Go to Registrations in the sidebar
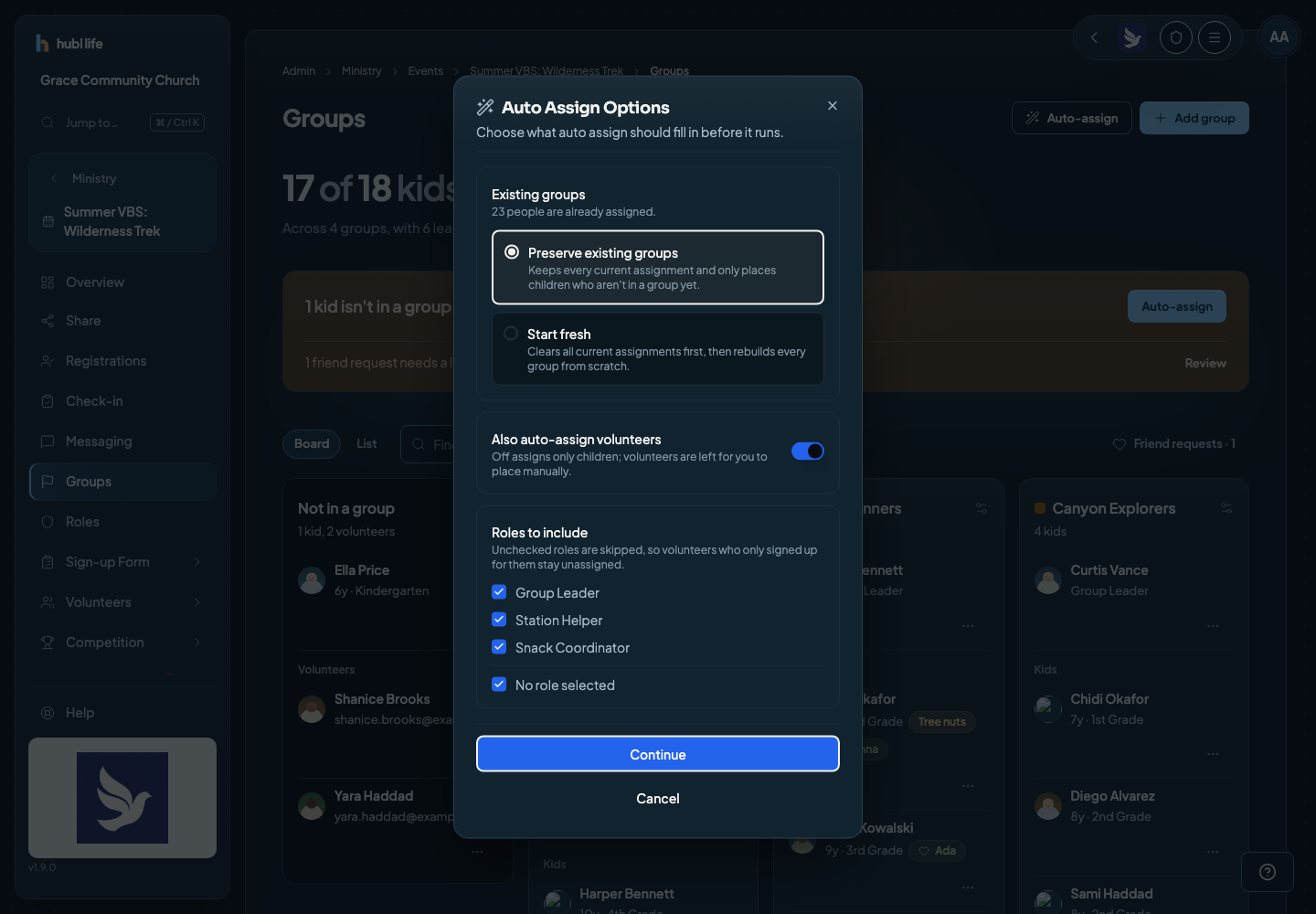Image resolution: width=1316 pixels, height=914 pixels. [122, 361]
